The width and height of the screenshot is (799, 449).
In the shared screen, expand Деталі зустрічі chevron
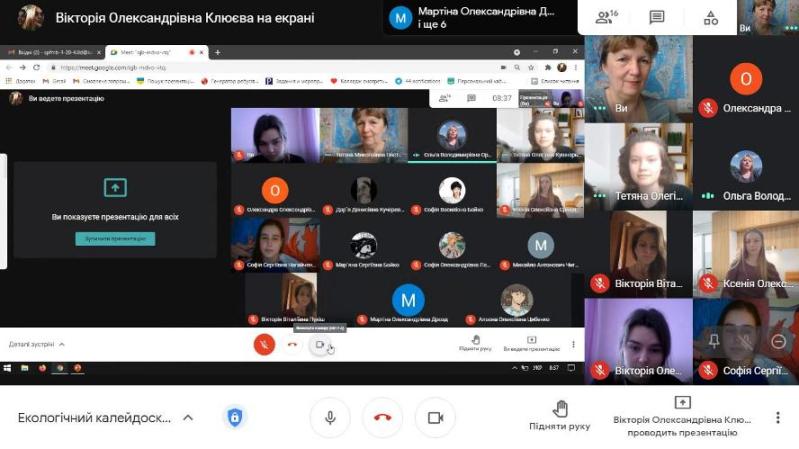pos(62,345)
